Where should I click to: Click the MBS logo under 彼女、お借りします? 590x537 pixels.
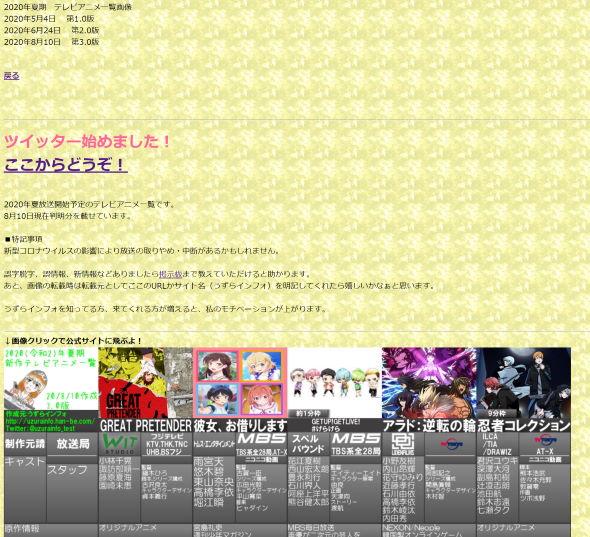262,439
